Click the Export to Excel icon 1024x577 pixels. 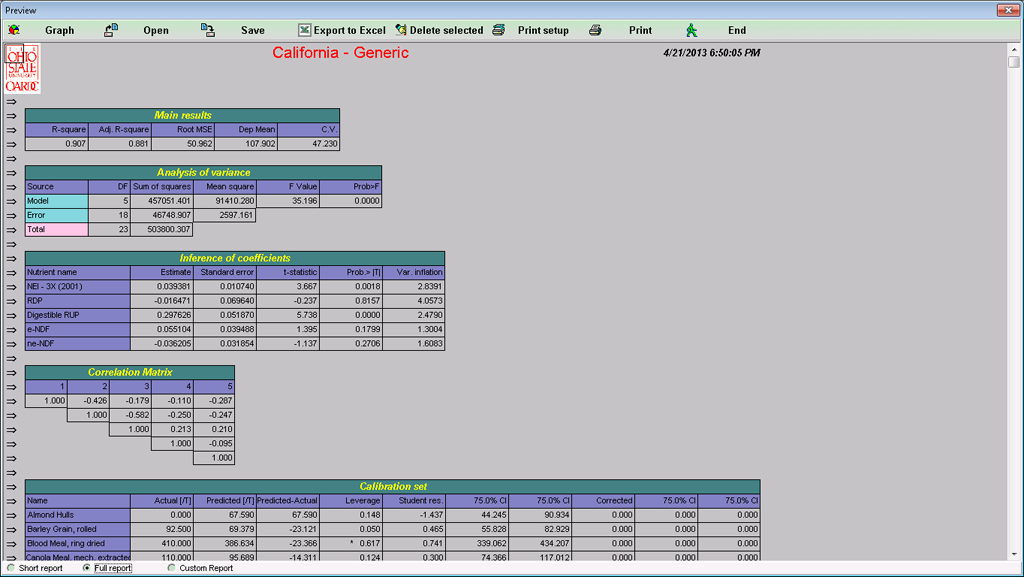304,30
